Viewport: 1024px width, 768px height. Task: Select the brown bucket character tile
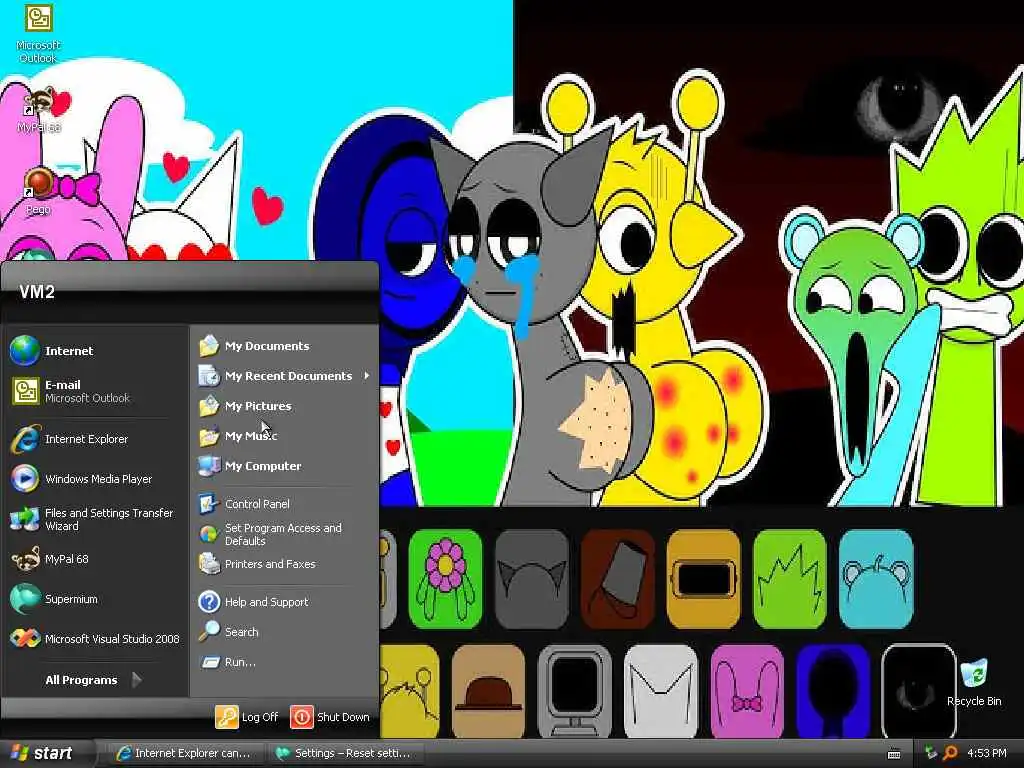point(618,579)
